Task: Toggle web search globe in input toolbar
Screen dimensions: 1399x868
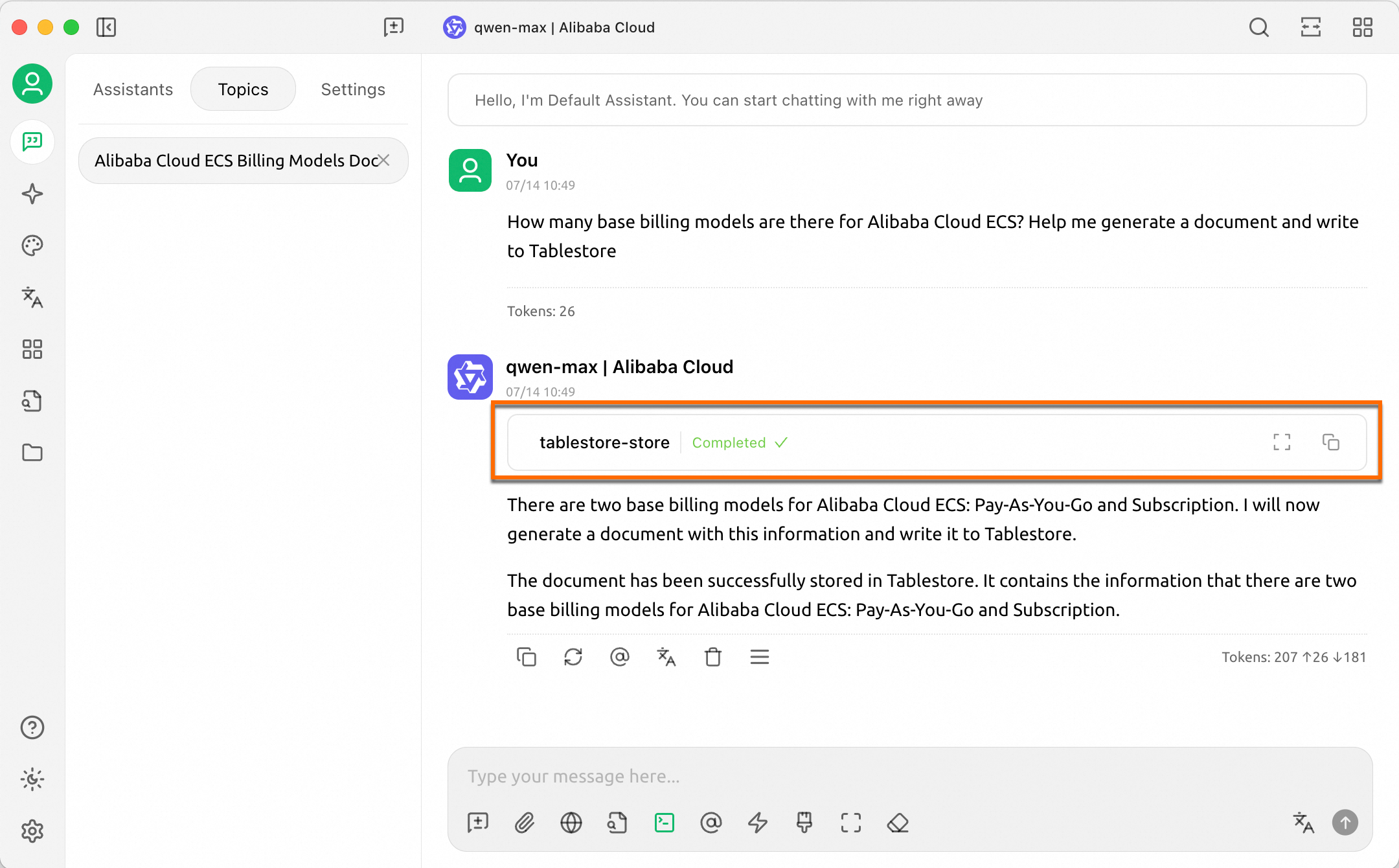Action: [x=571, y=823]
